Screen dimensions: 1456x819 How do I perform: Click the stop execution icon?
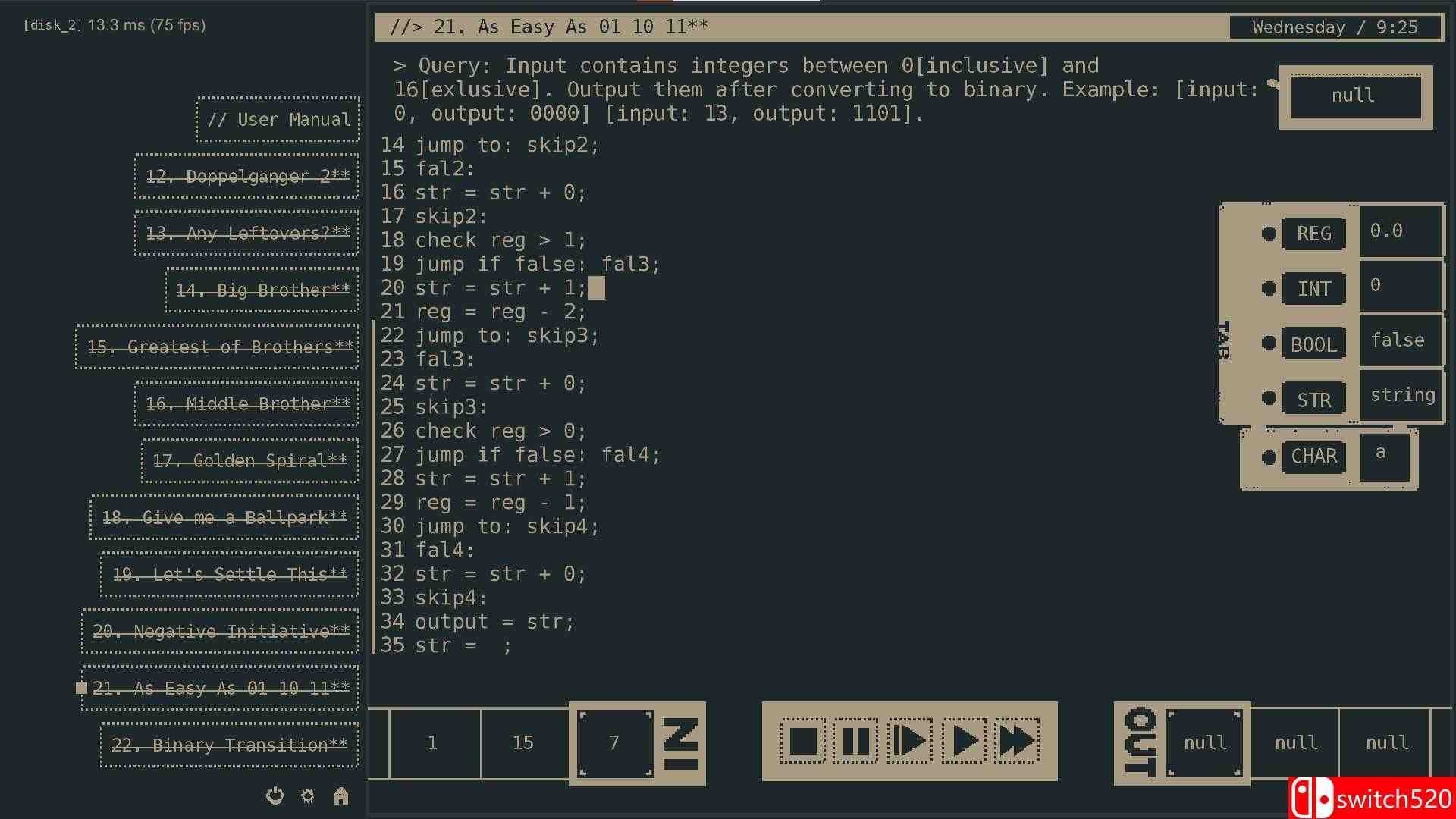pos(804,742)
